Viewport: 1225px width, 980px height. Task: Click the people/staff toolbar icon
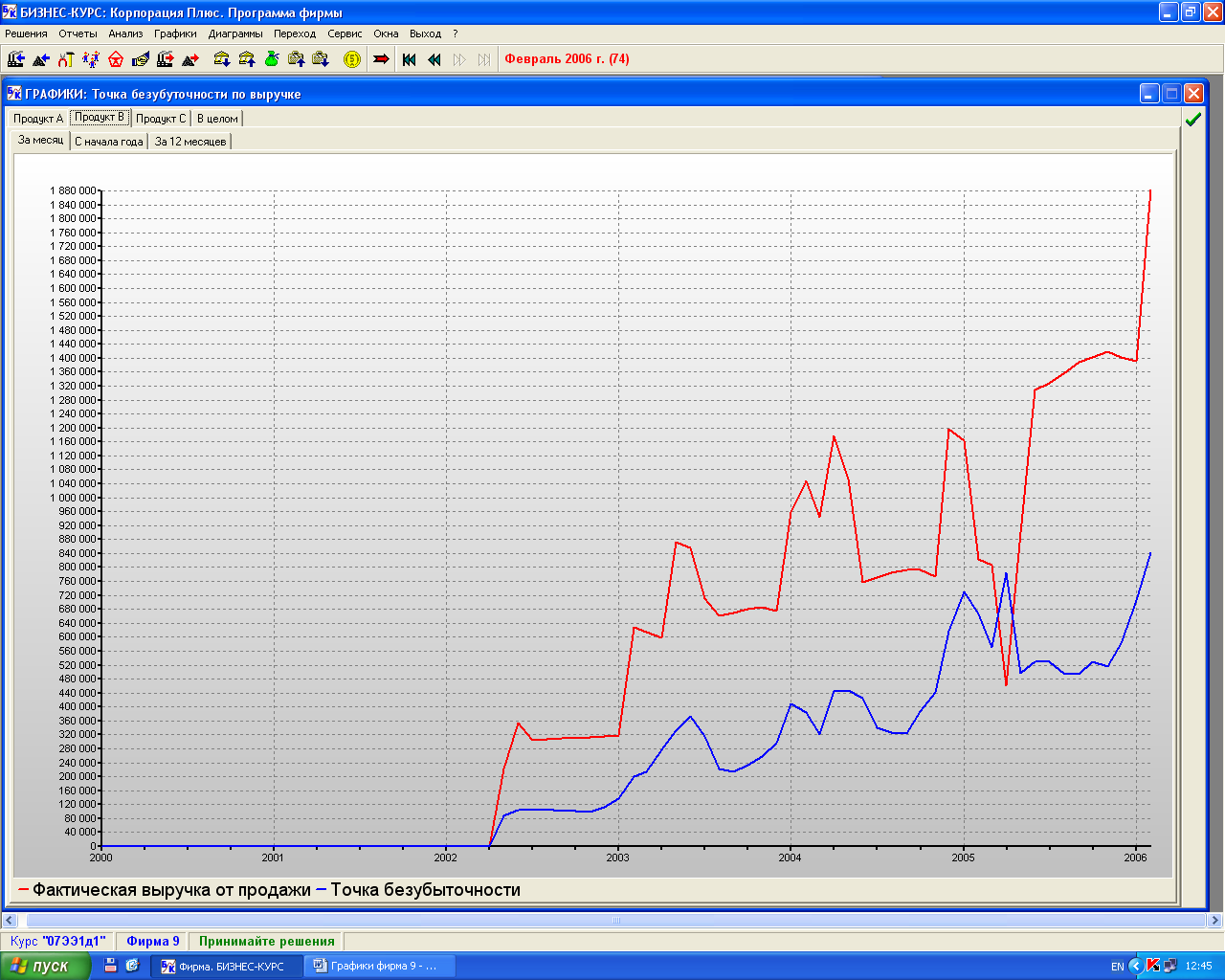pyautogui.click(x=91, y=59)
